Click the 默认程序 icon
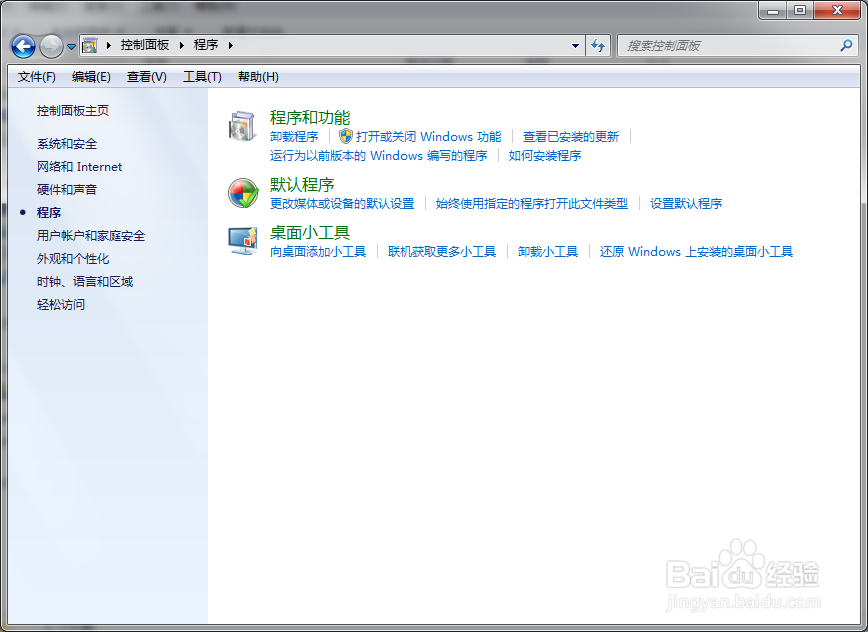Viewport: 868px width, 632px height. click(243, 193)
